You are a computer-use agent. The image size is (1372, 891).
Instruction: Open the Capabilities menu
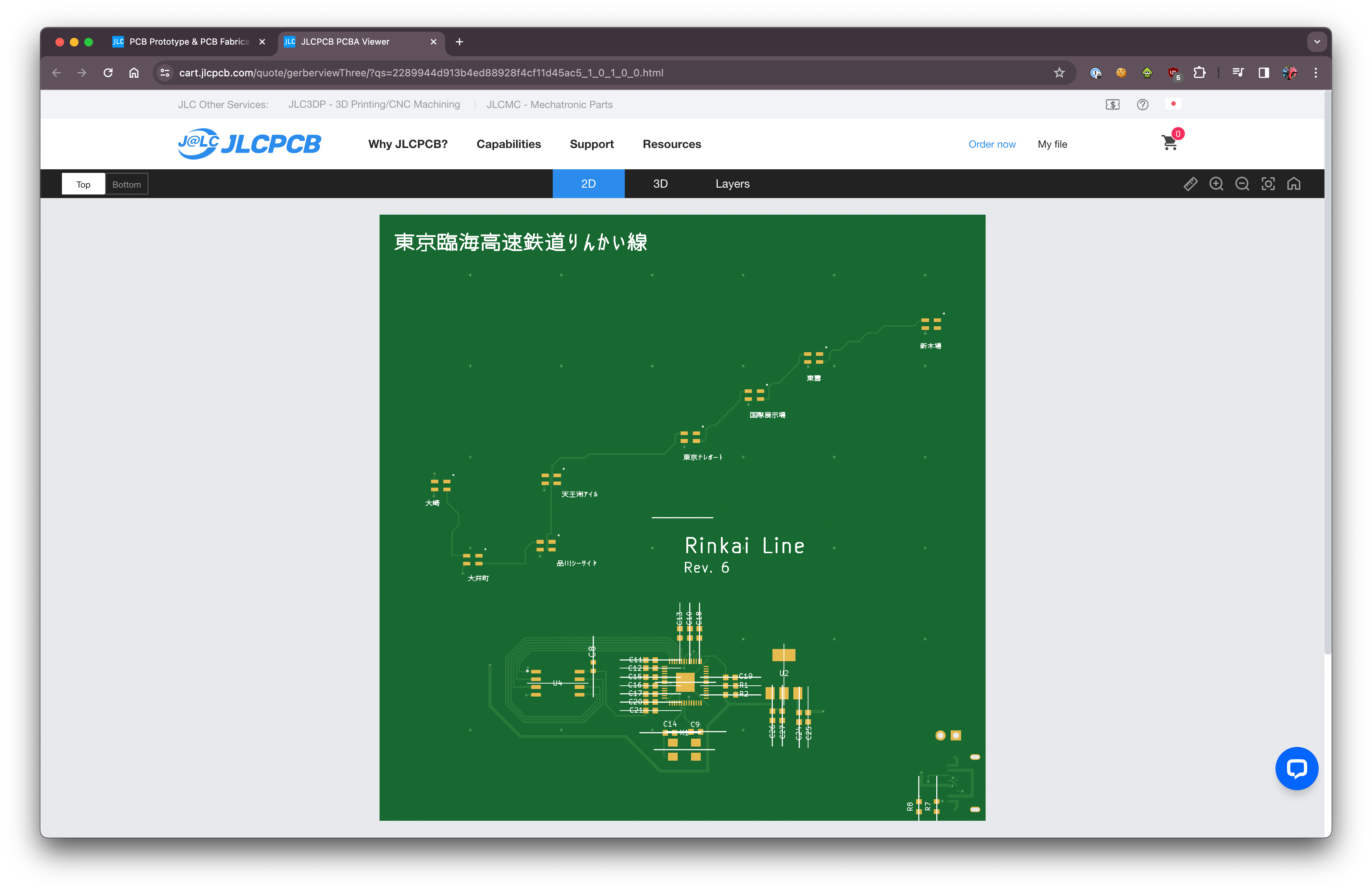pos(509,144)
